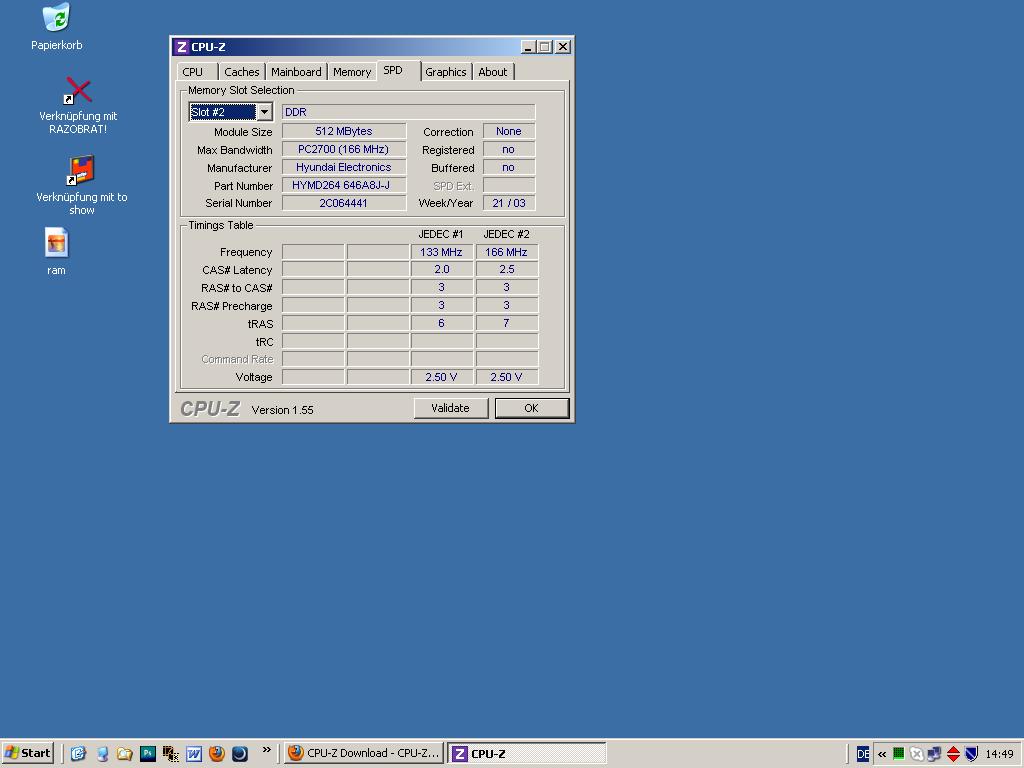Click the DDR memory type field

pyautogui.click(x=408, y=112)
